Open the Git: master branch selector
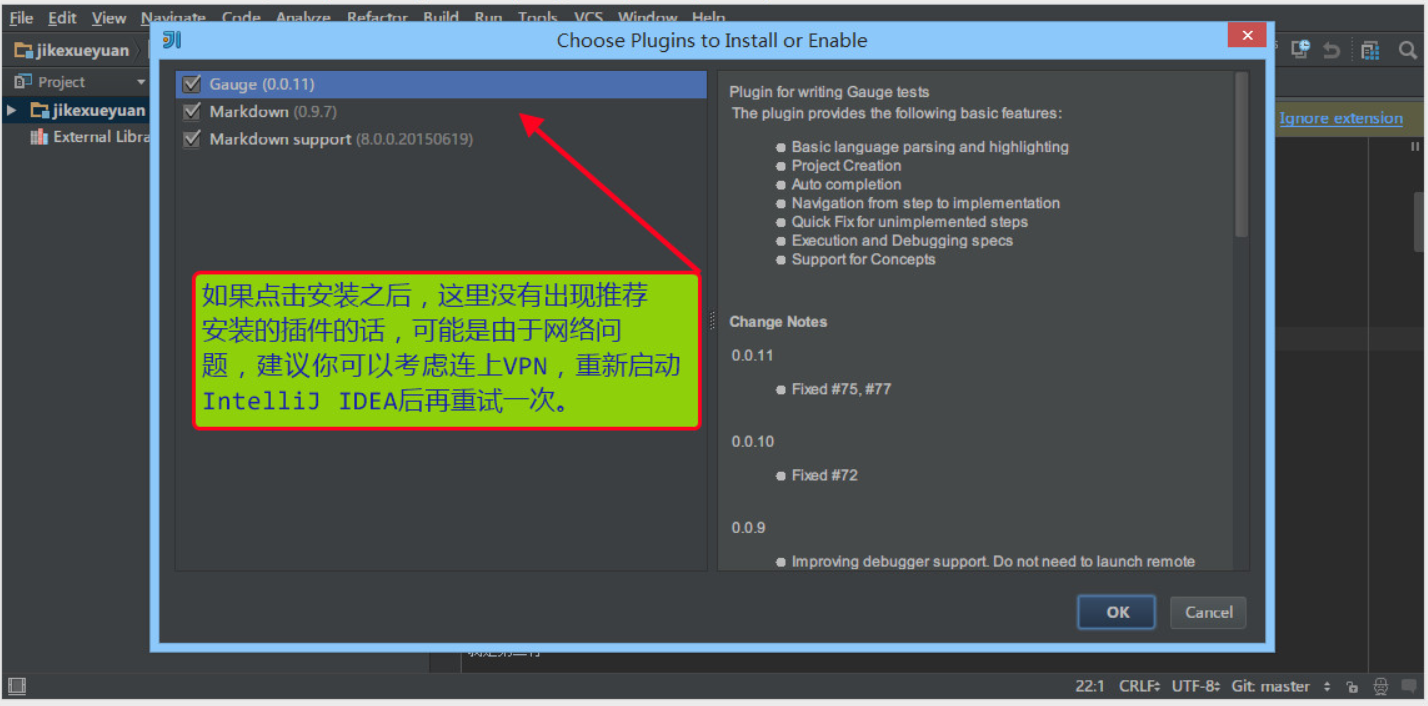Image resolution: width=1428 pixels, height=706 pixels. 1281,686
